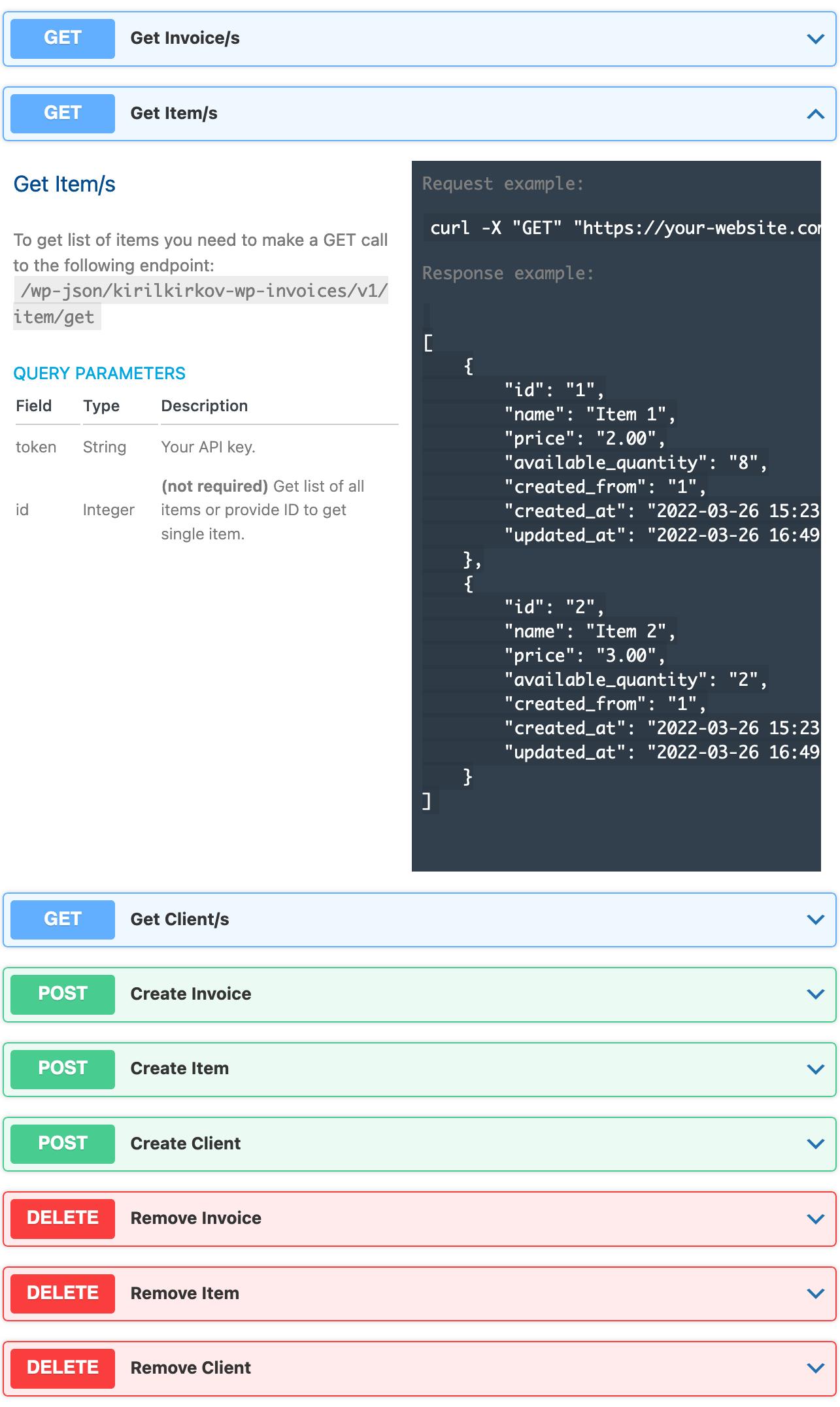Open the Create Client title
The width and height of the screenshot is (840, 1407).
186,1144
